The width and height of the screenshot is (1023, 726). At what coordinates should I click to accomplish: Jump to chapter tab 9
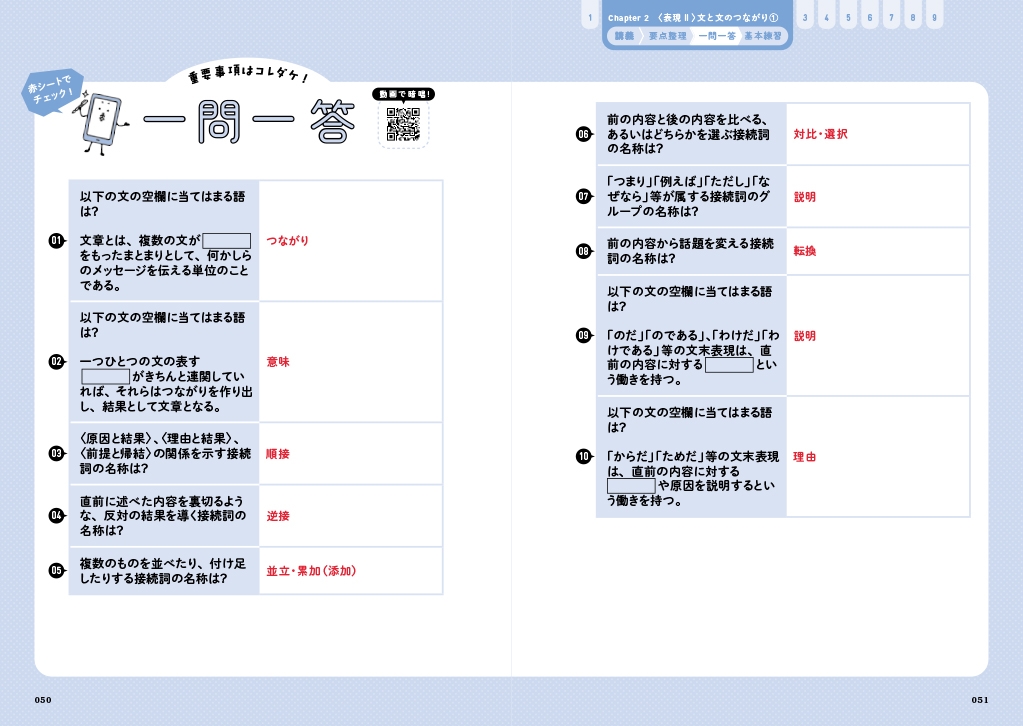[x=933, y=18]
